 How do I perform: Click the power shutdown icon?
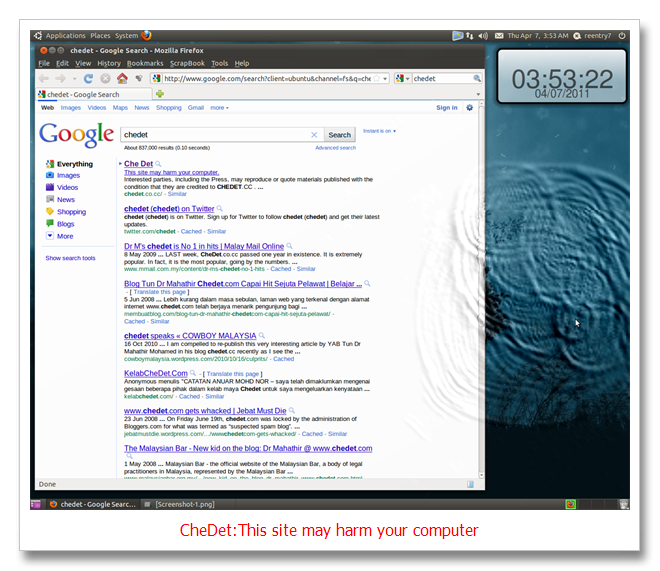pos(622,36)
